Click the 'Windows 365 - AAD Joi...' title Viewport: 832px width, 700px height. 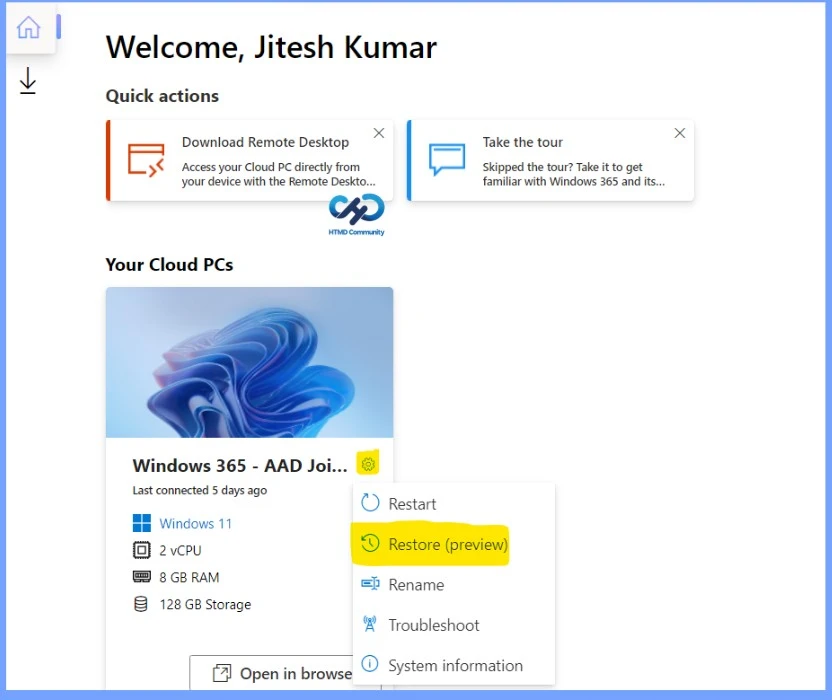[x=240, y=465]
